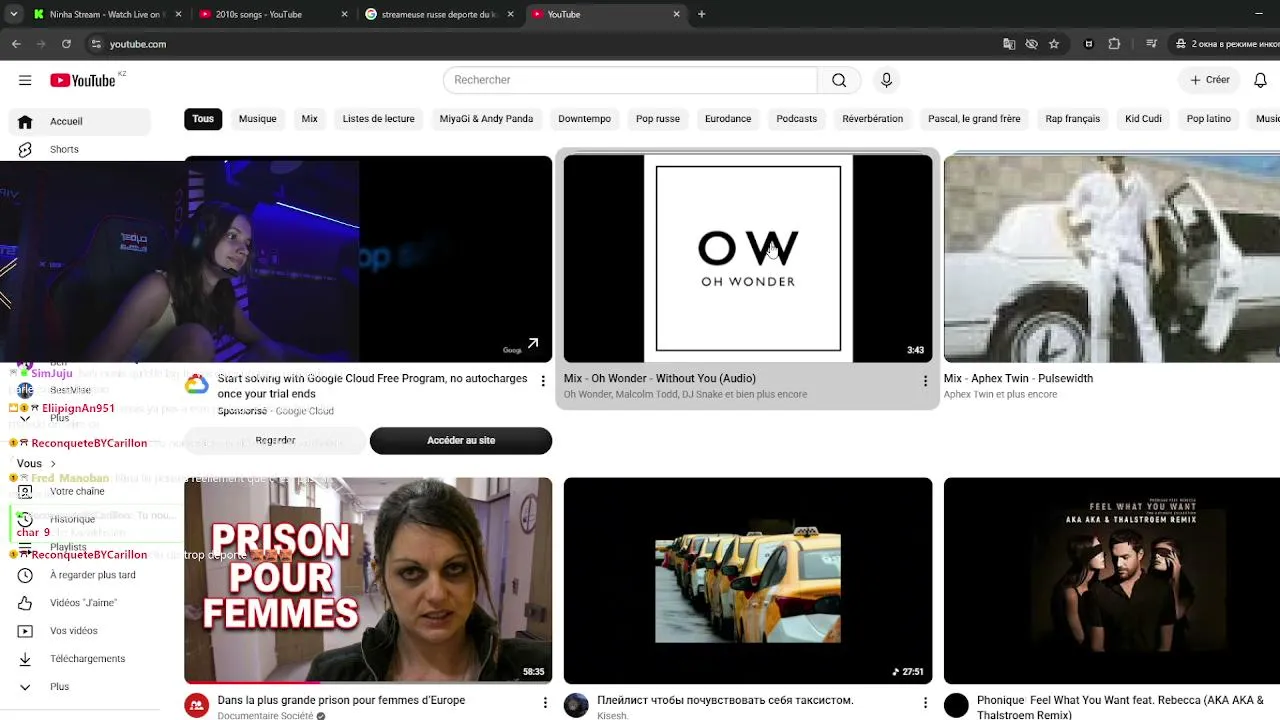Click the Kisesh channel avatar
Screen dimensions: 1280x720
tap(576, 706)
